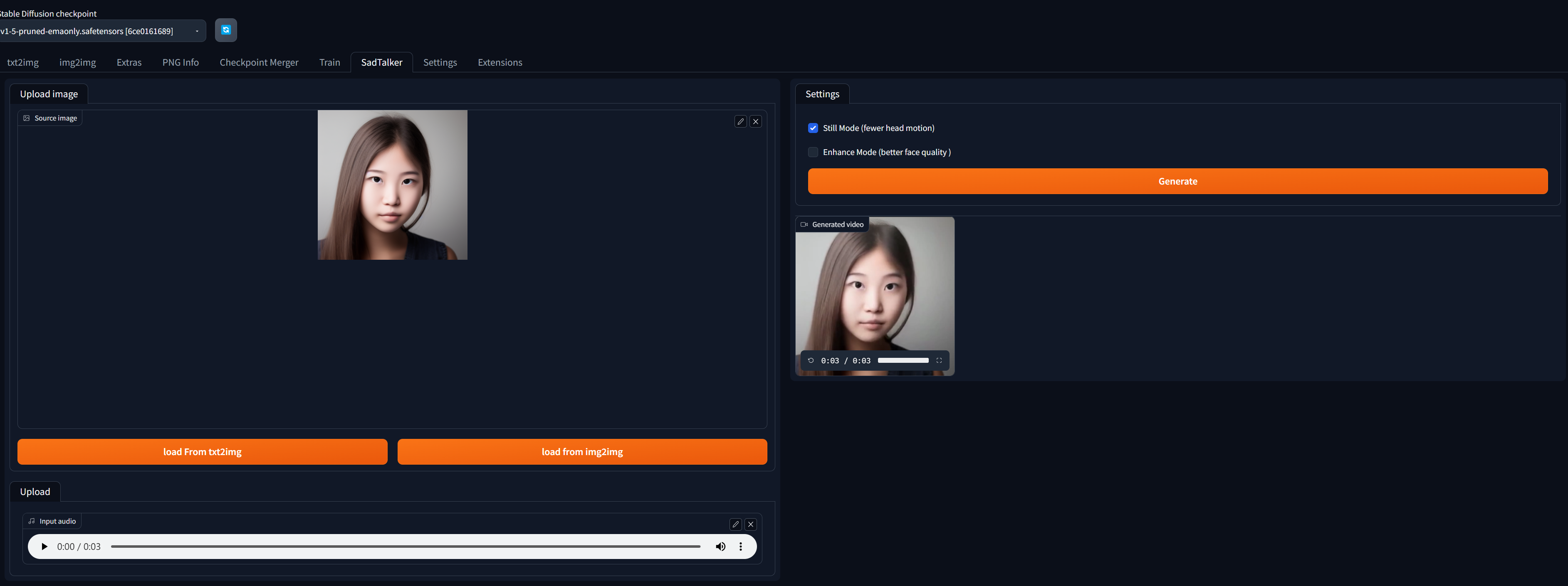Enter fullscreen on the generated video
This screenshot has width=1568, height=586.
click(939, 360)
